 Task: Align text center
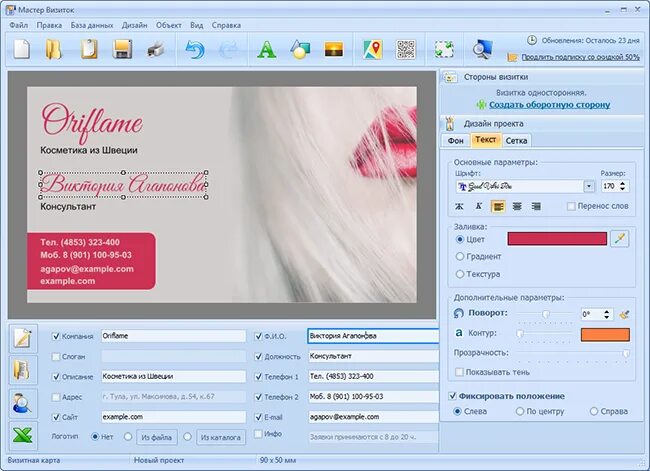[x=517, y=206]
